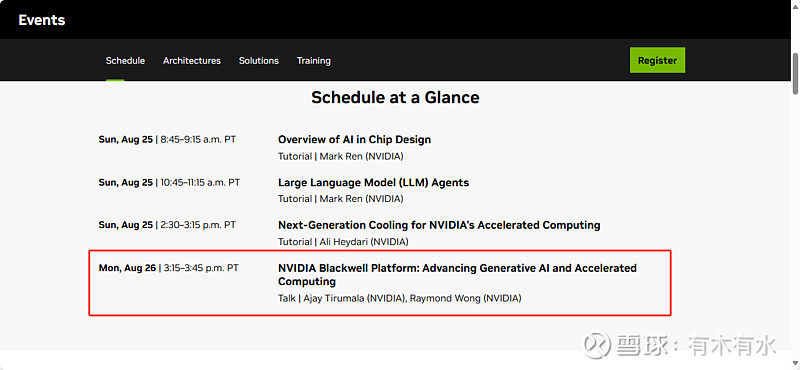The image size is (800, 370).
Task: Click the Xueqiu watermark logo icon
Action: (x=597, y=347)
